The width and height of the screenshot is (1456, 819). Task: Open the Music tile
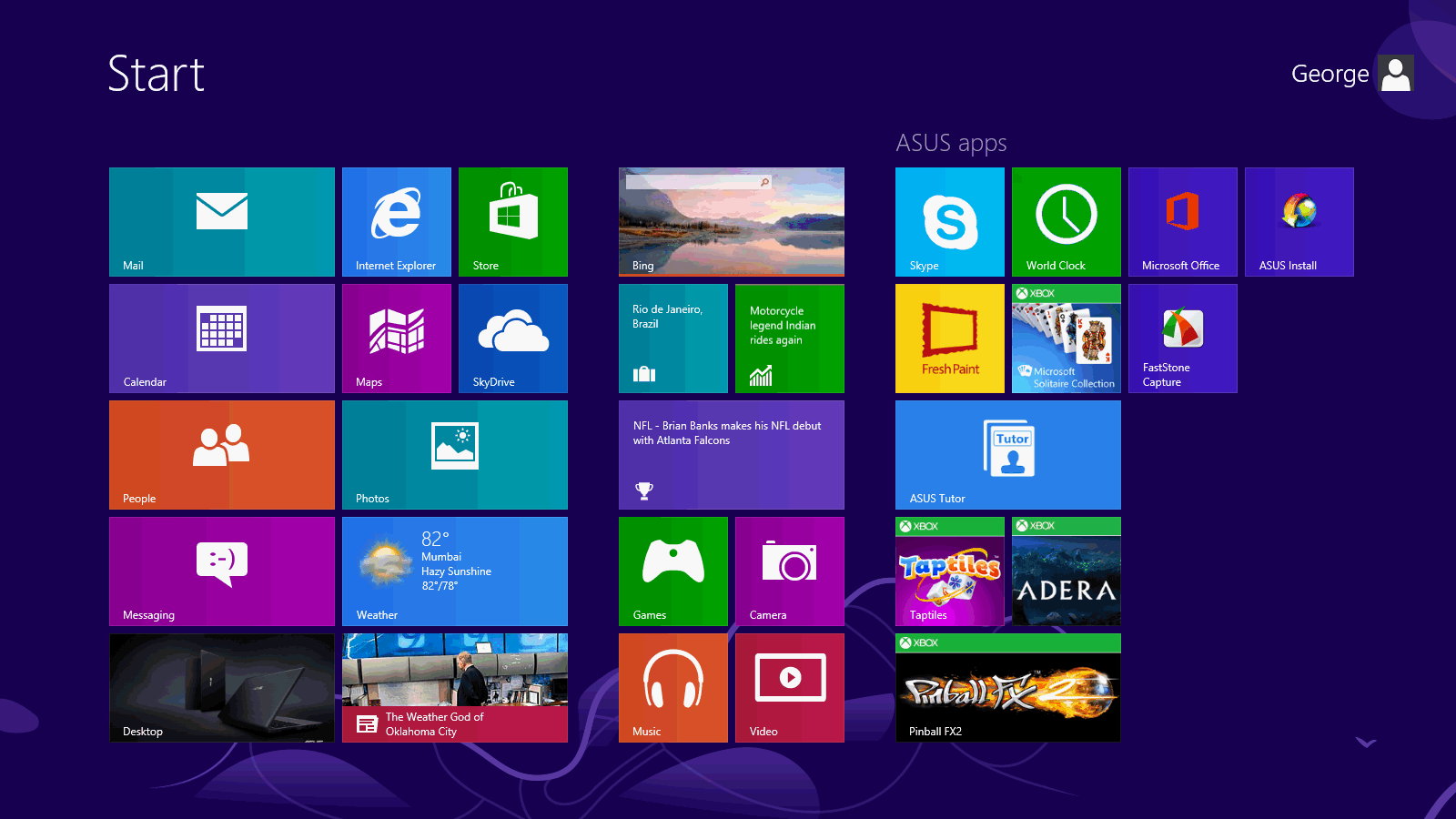pyautogui.click(x=673, y=688)
